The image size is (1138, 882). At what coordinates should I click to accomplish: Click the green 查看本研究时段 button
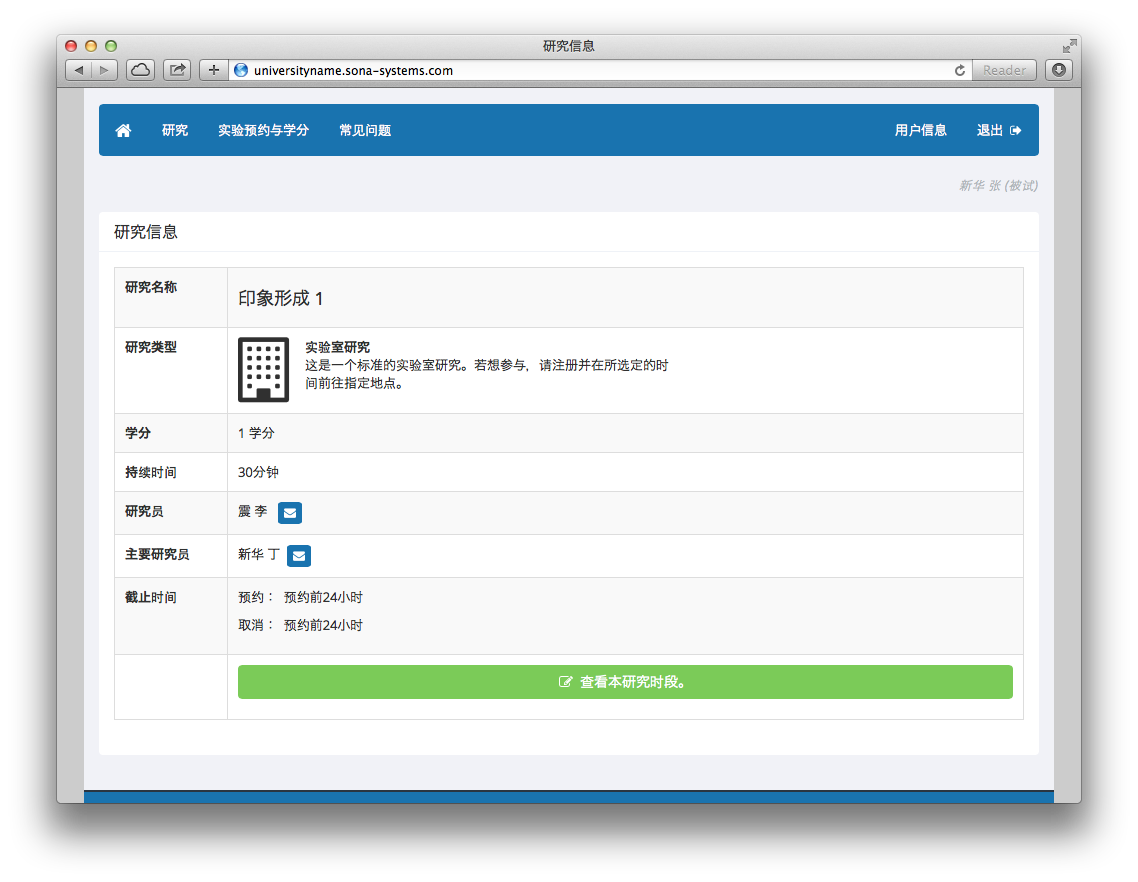coord(625,682)
